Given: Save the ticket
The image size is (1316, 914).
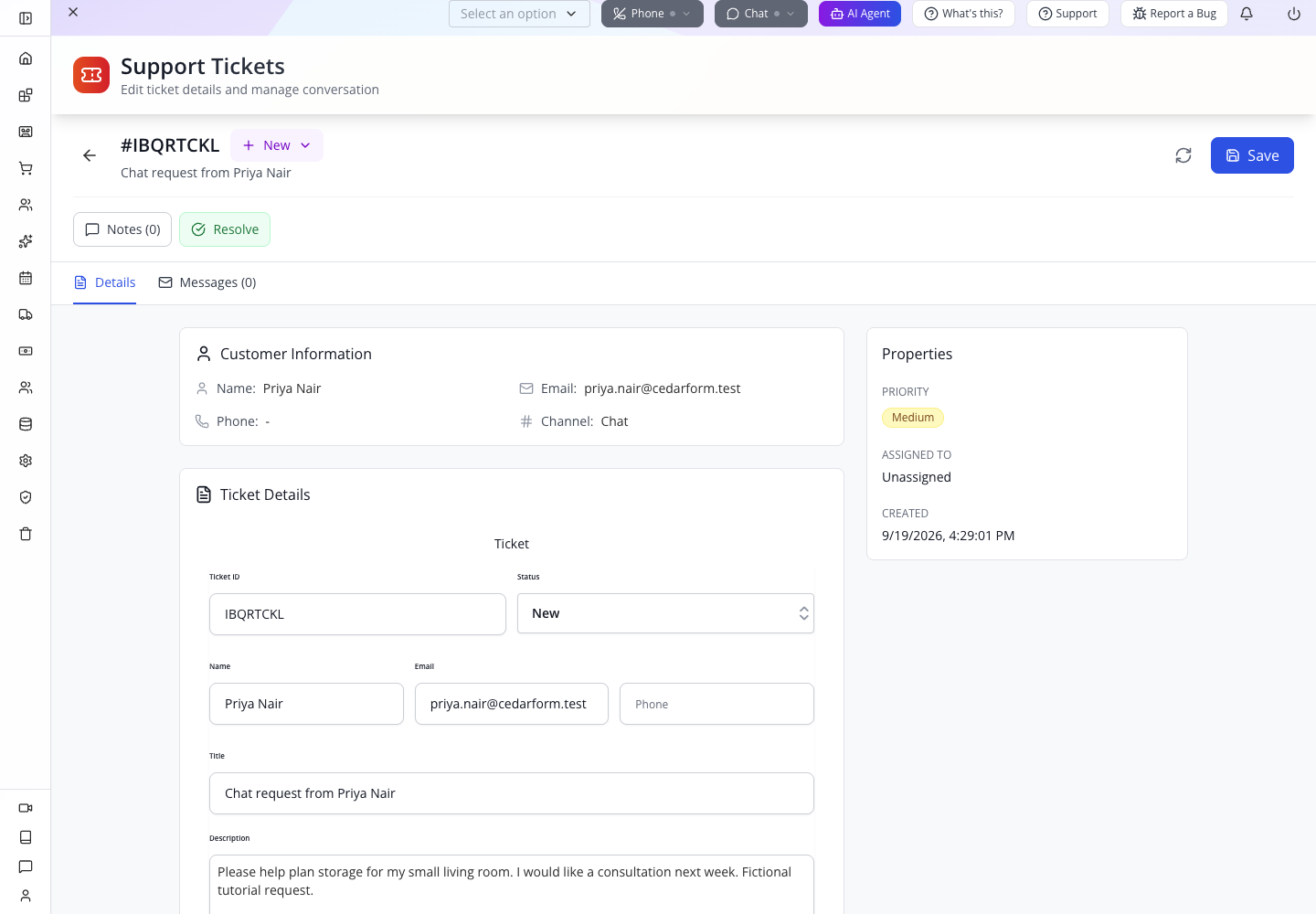Looking at the screenshot, I should coord(1252,155).
